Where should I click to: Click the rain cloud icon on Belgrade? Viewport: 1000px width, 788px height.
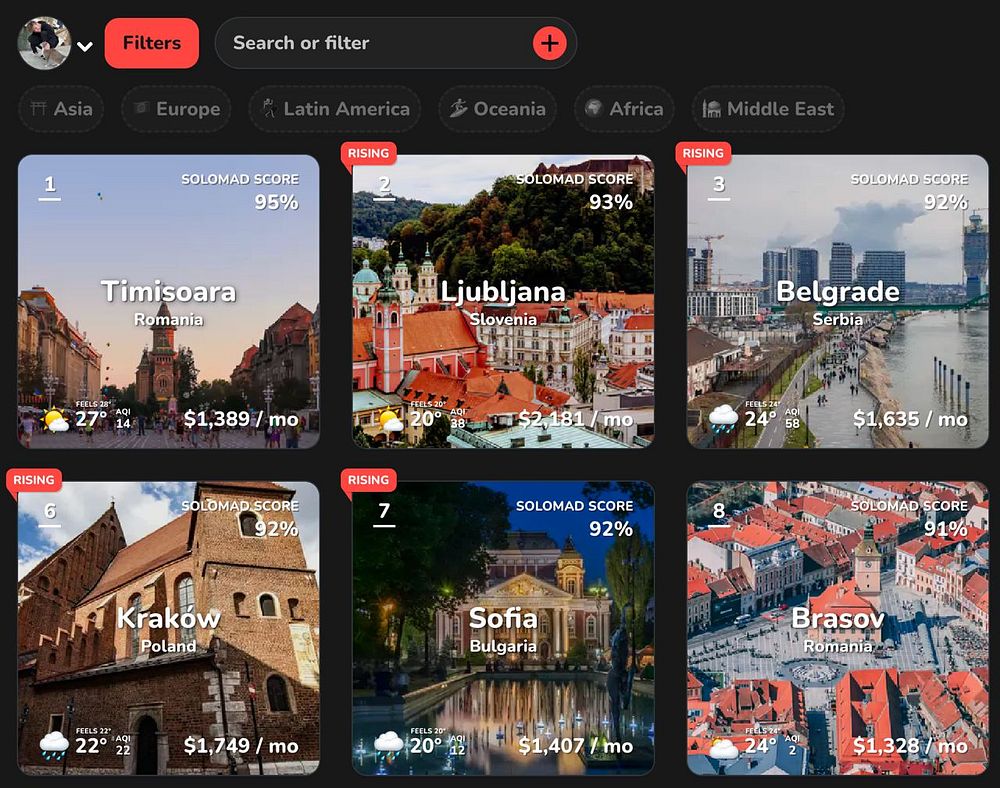pyautogui.click(x=723, y=420)
